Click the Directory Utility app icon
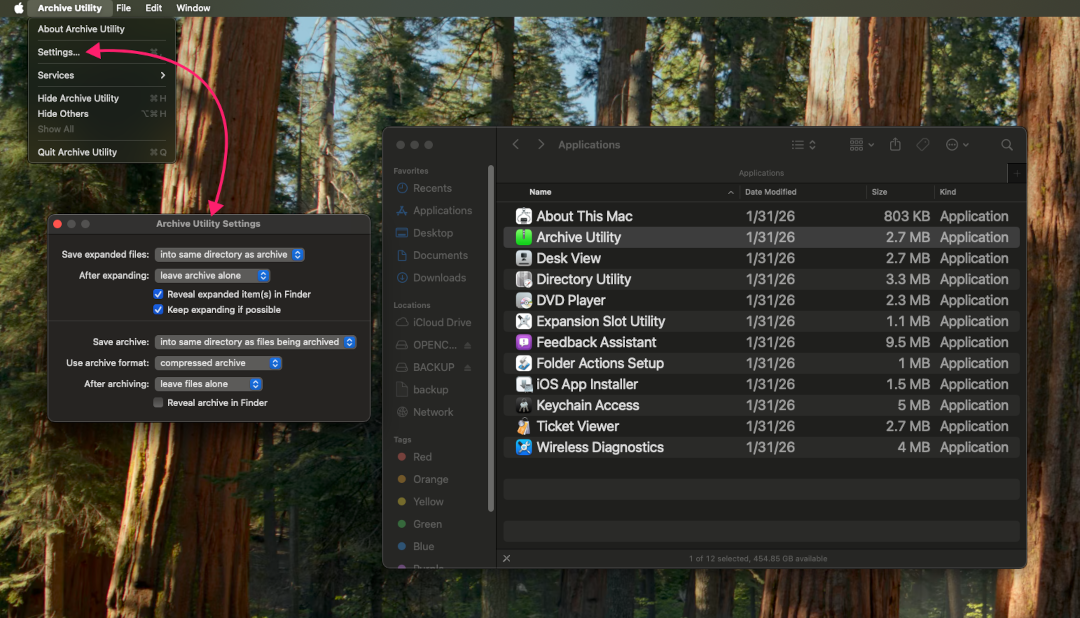Viewport: 1080px width, 618px height. (x=523, y=279)
